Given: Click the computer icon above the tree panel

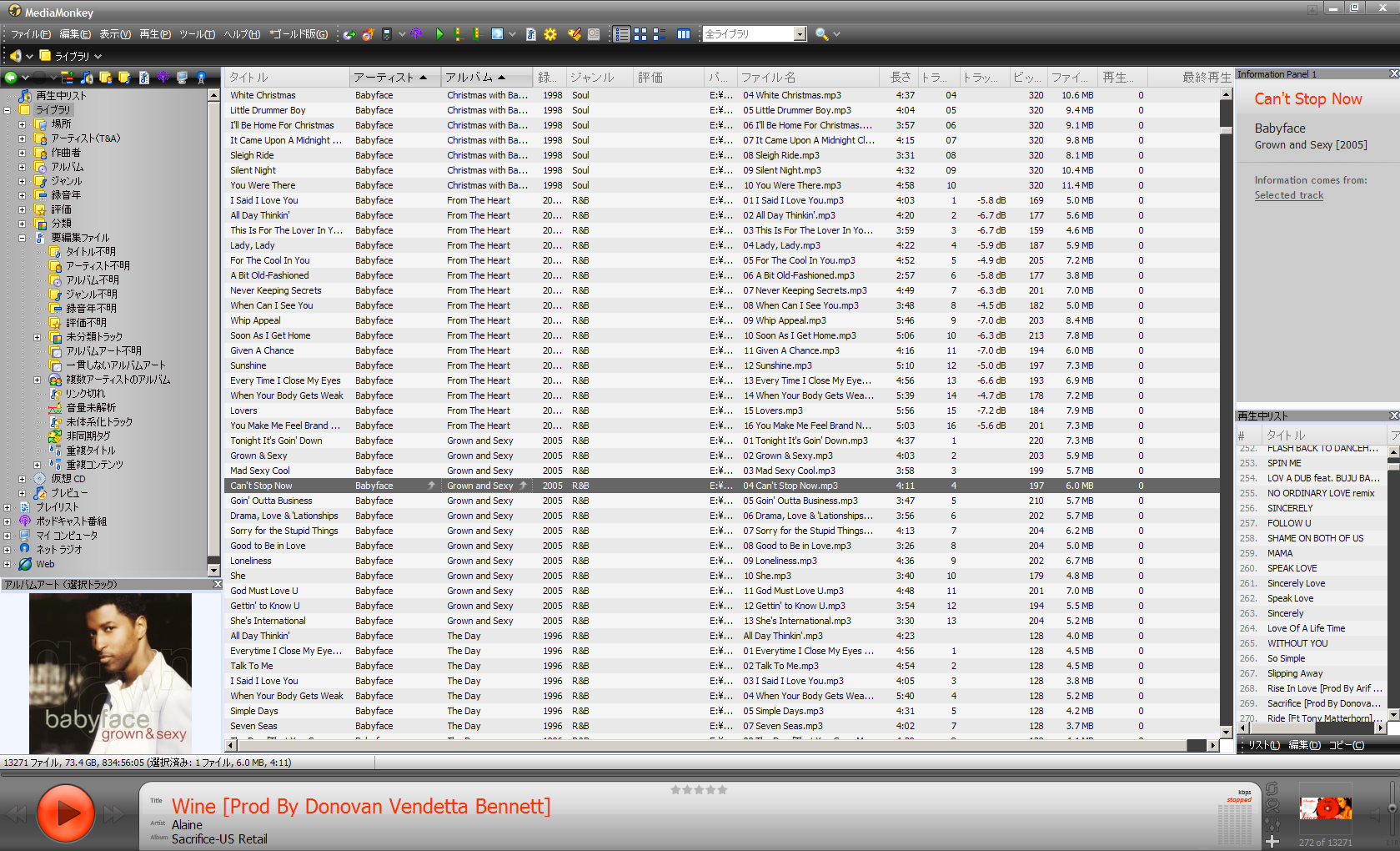Looking at the screenshot, I should (182, 78).
